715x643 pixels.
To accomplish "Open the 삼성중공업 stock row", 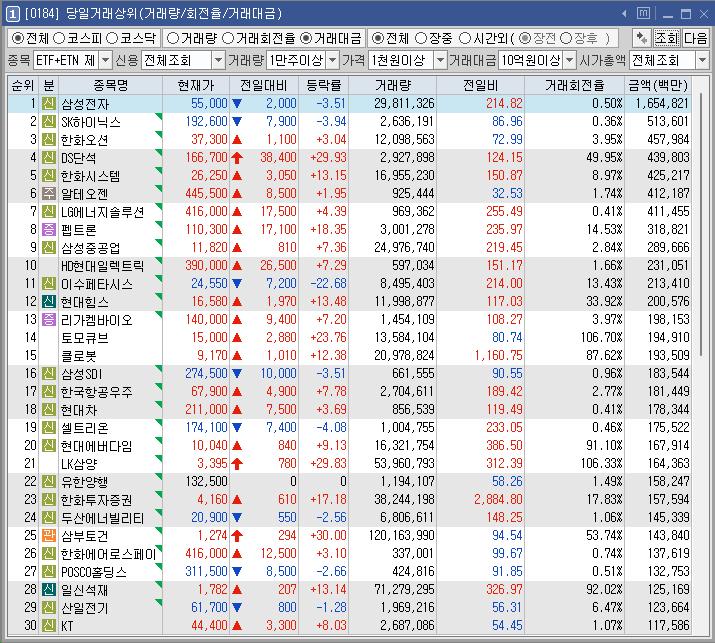I will pyautogui.click(x=349, y=248).
